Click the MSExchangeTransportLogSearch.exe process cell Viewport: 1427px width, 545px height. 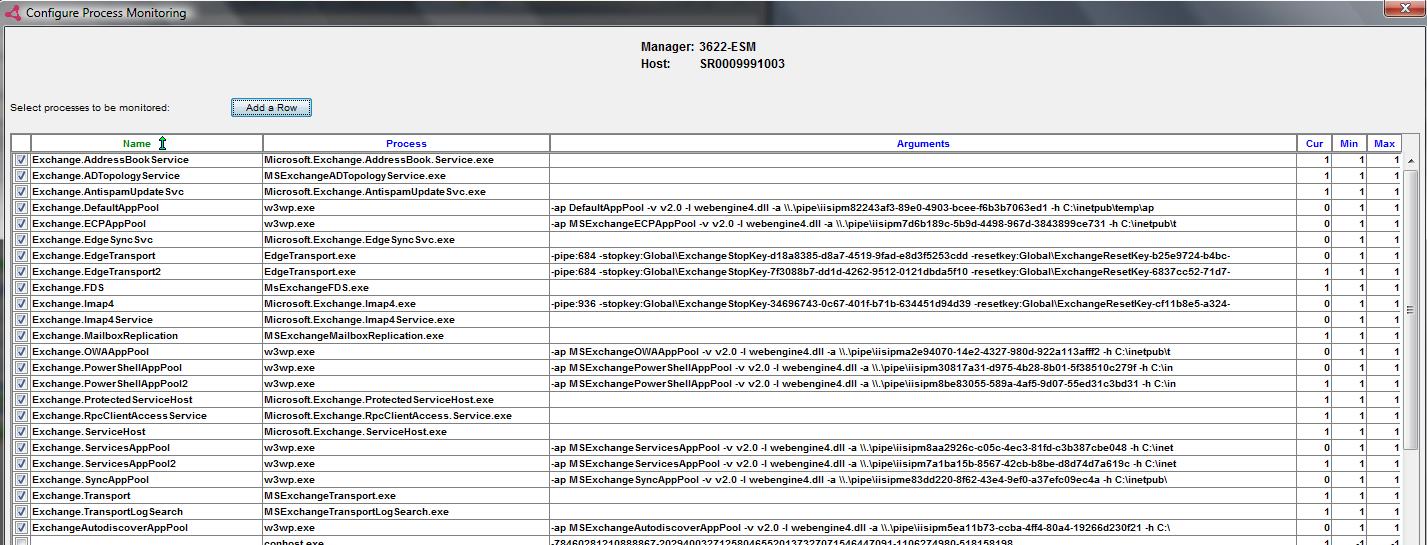(406, 512)
